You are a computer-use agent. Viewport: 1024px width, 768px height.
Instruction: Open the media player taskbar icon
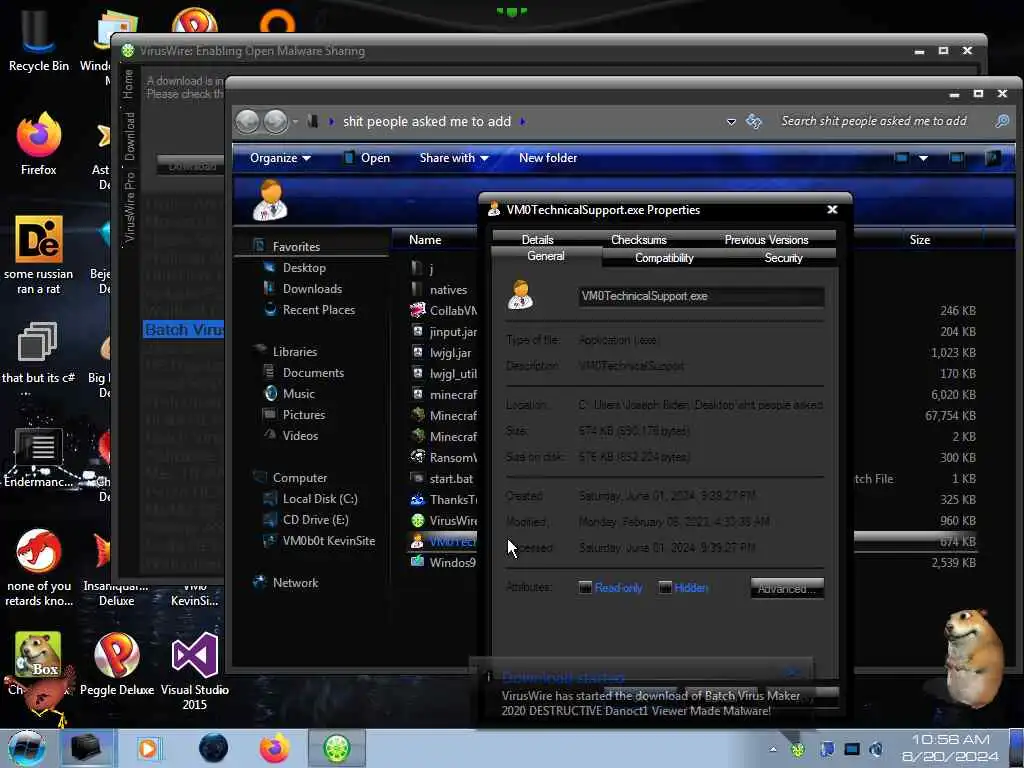coord(148,748)
